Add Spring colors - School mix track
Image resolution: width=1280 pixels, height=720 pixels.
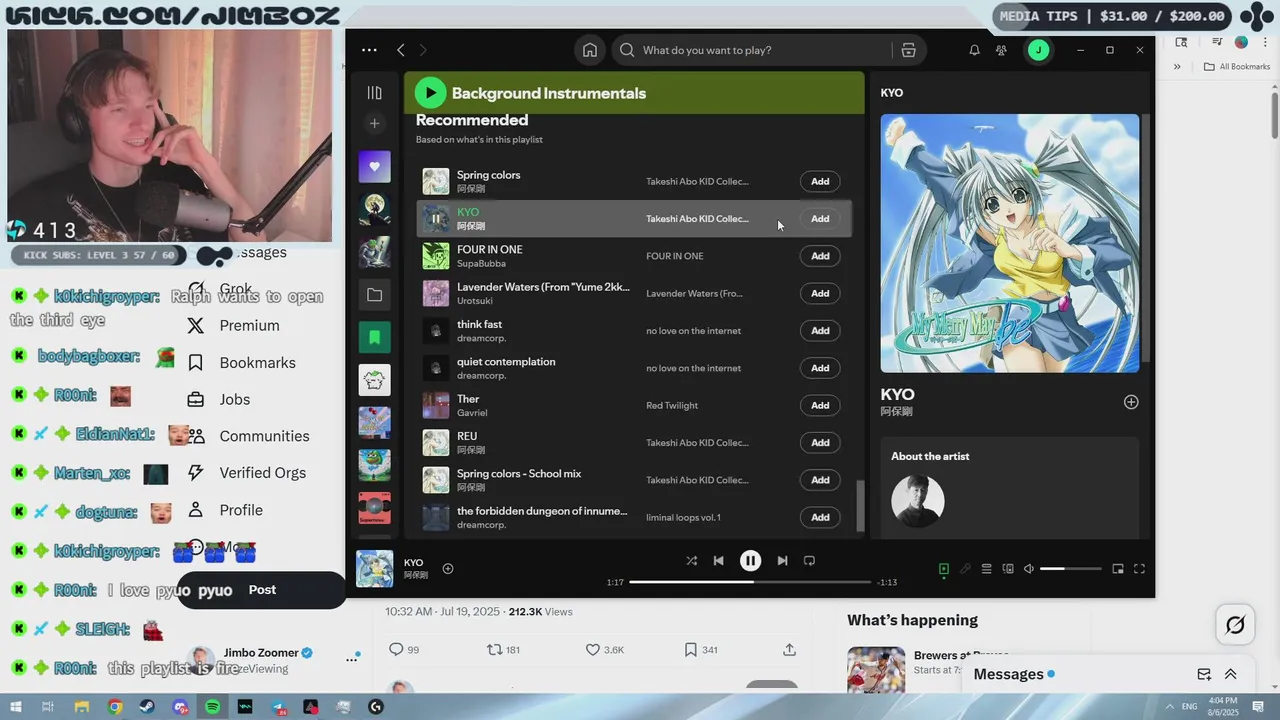(x=820, y=480)
